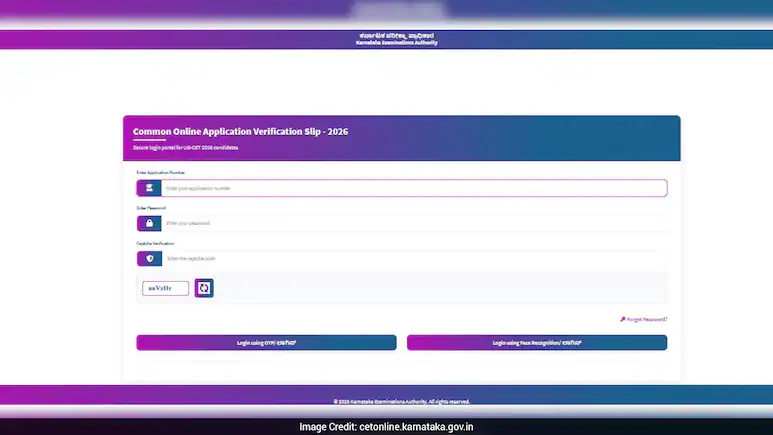Click the captcha shield icon

[x=149, y=258]
